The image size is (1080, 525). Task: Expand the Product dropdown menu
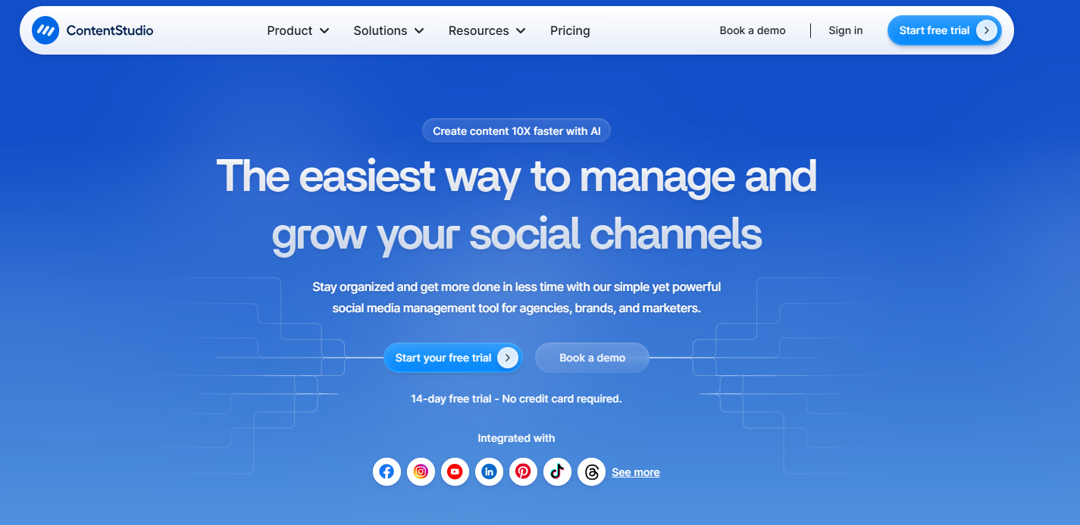(298, 30)
